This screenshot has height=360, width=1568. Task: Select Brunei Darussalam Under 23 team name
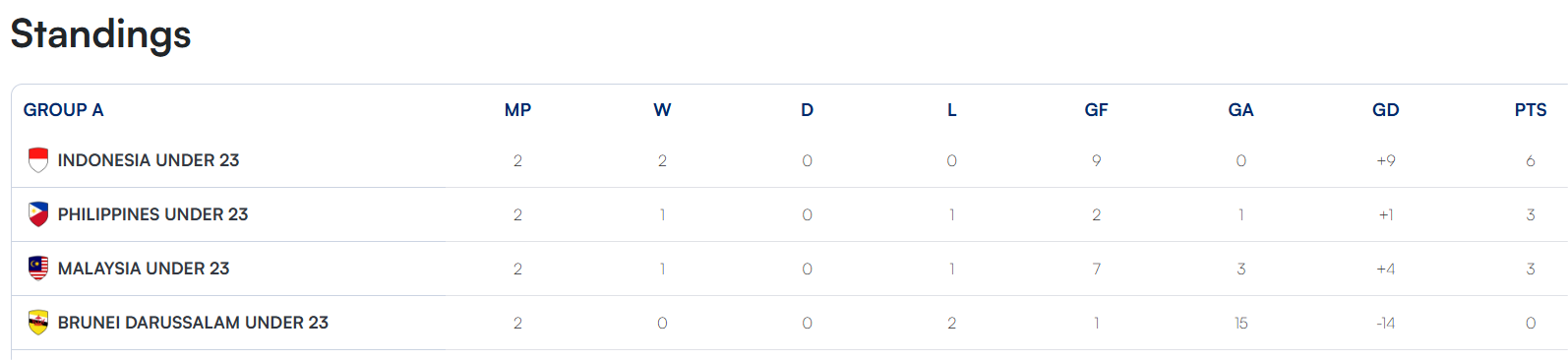pyautogui.click(x=193, y=323)
